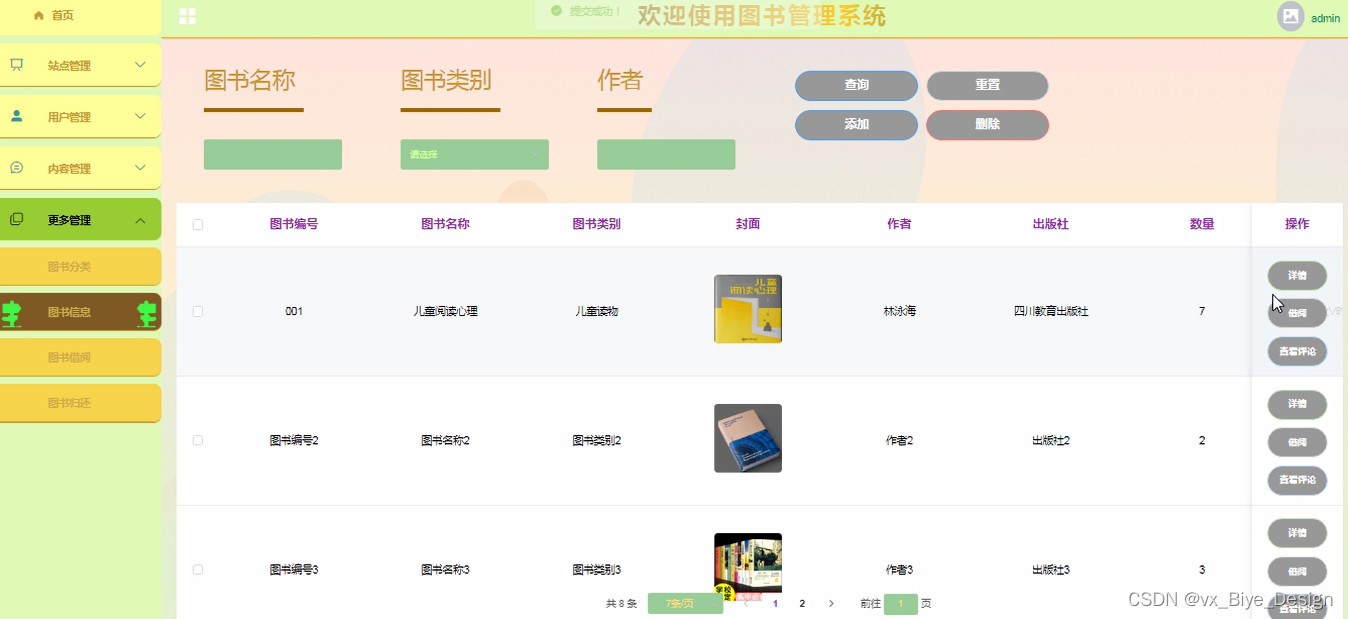The image size is (1348, 619).
Task: Click 查看评论 button for 儿童阅读心理
Action: [x=1297, y=352]
